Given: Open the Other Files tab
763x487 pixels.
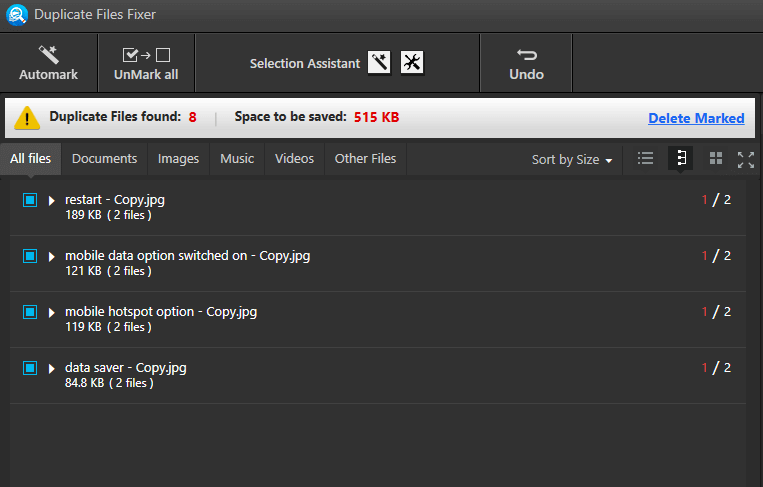Looking at the screenshot, I should point(365,159).
